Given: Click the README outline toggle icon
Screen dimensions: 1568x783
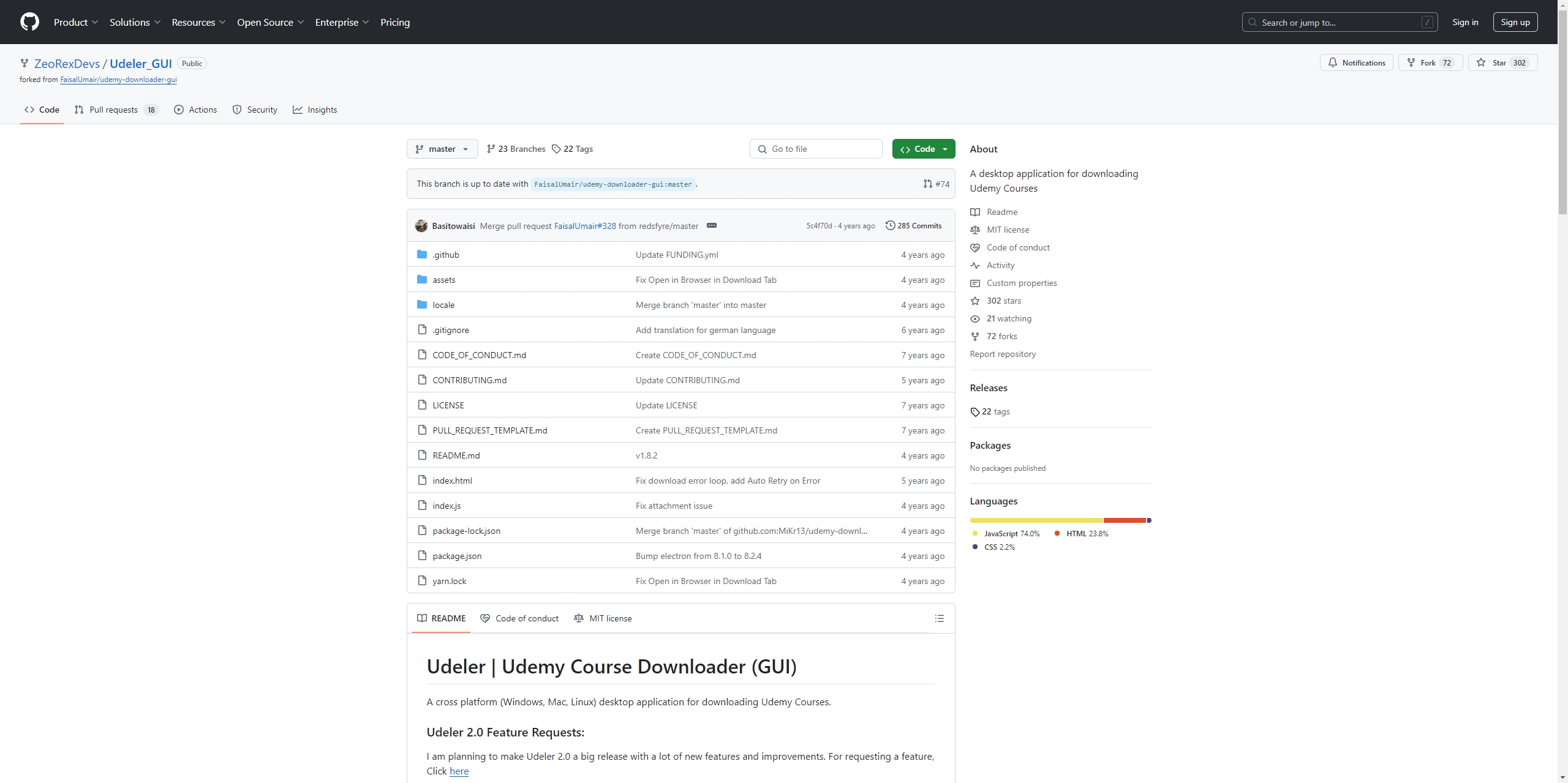Looking at the screenshot, I should (938, 618).
